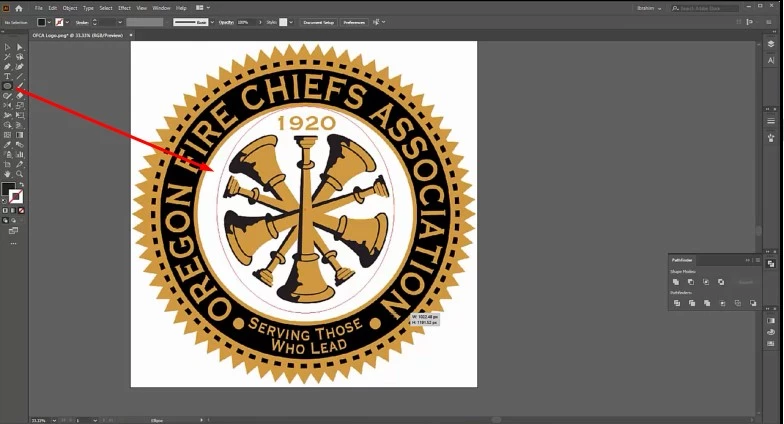Open the Object menu

coord(70,8)
